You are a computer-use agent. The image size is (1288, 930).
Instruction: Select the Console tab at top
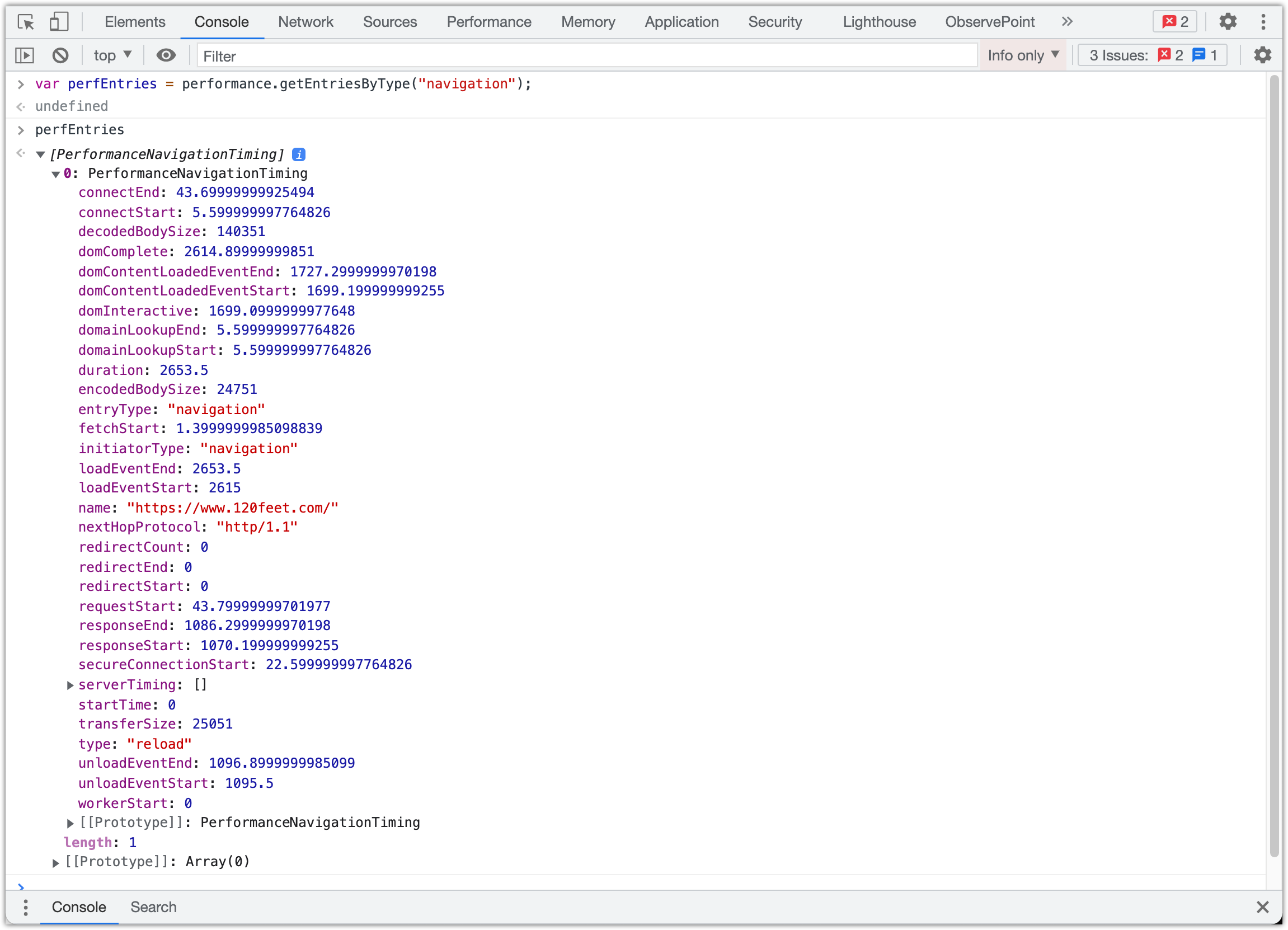coord(222,22)
